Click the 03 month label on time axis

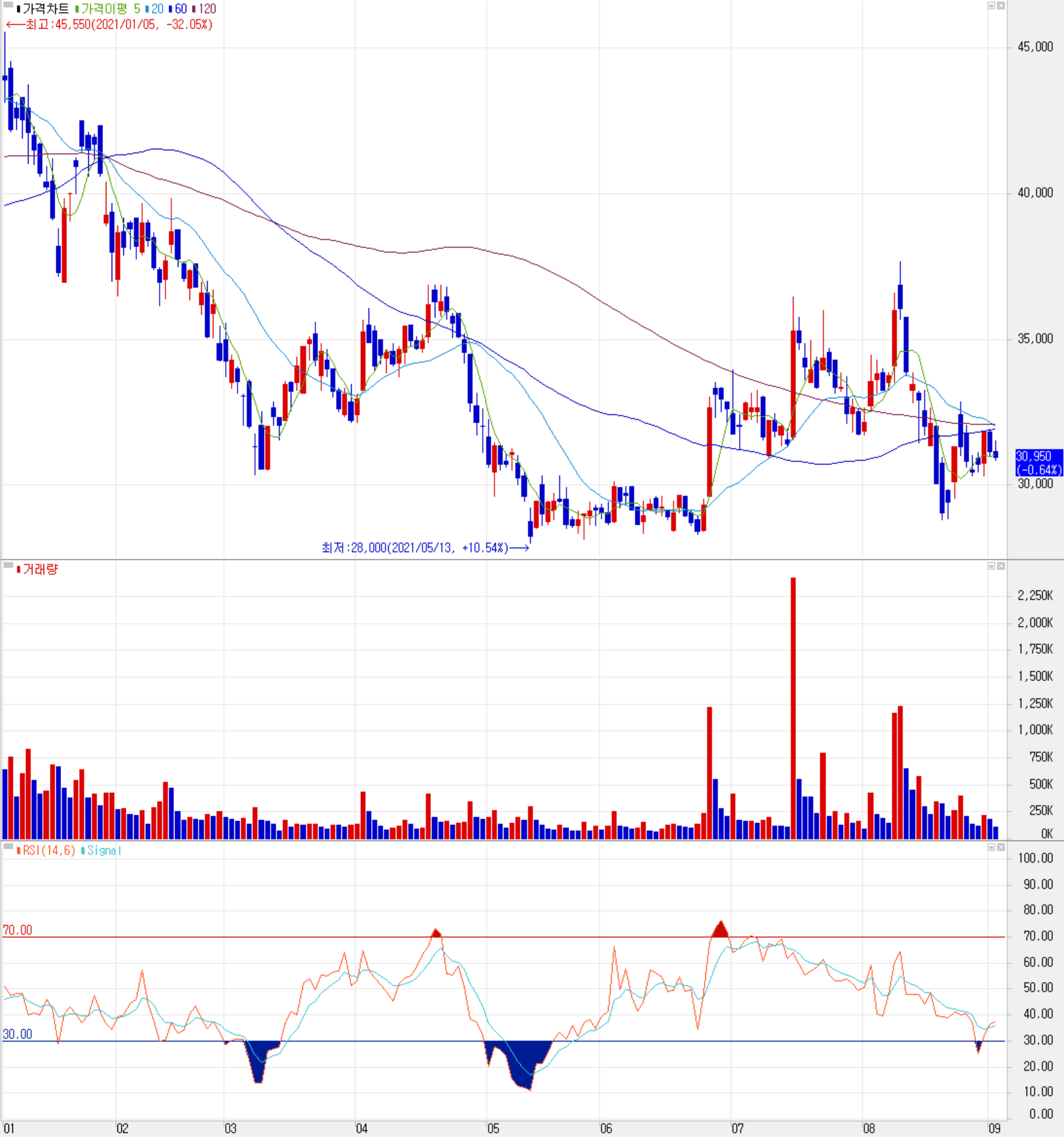point(231,1129)
